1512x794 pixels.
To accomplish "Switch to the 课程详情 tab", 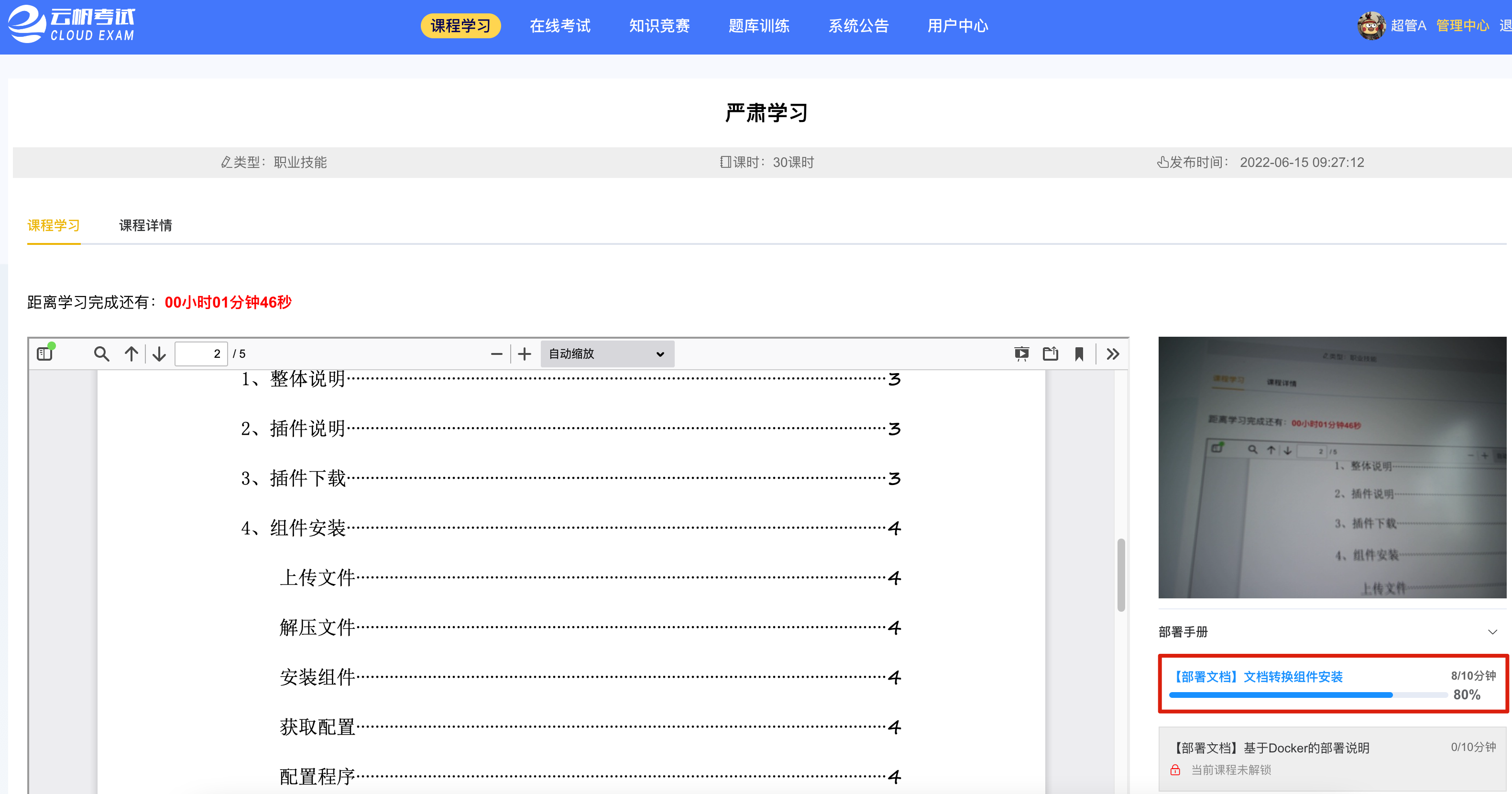I will pyautogui.click(x=145, y=225).
